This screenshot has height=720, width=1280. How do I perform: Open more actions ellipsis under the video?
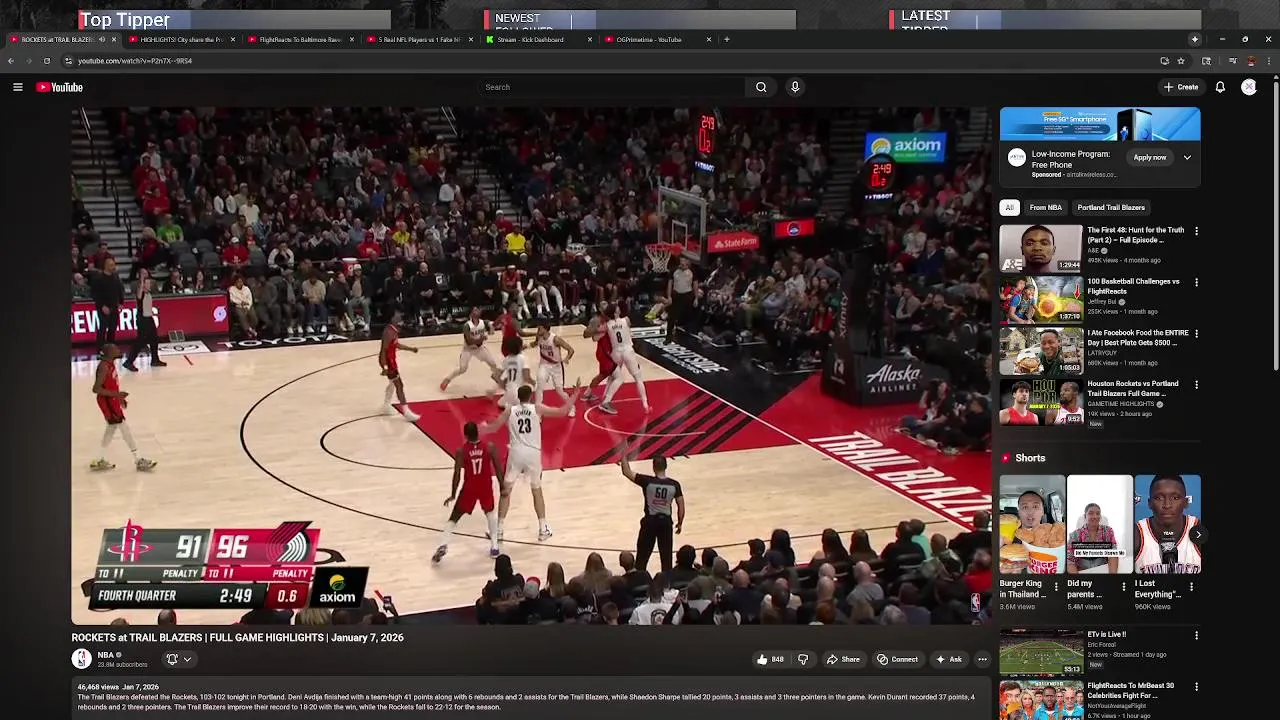pyautogui.click(x=982, y=659)
